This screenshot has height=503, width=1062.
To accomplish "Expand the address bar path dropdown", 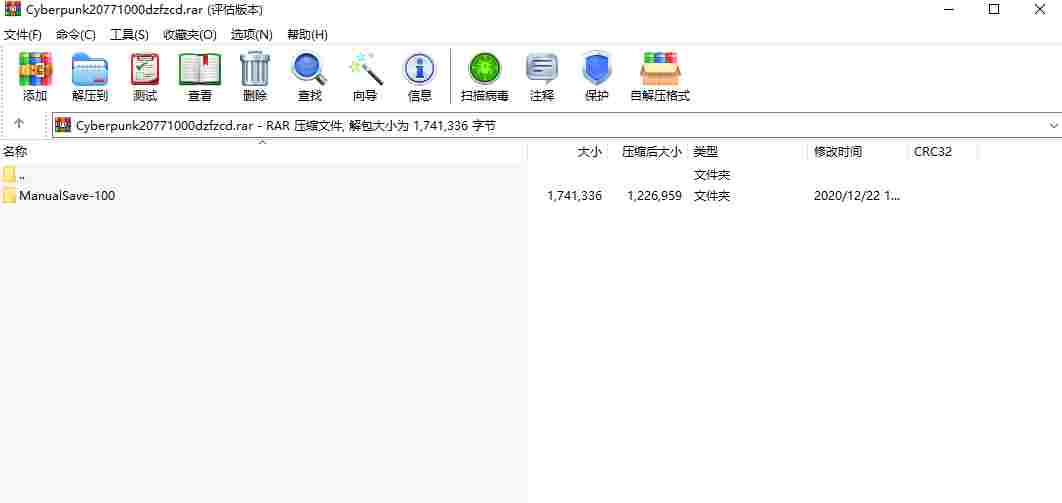I will pyautogui.click(x=1053, y=126).
